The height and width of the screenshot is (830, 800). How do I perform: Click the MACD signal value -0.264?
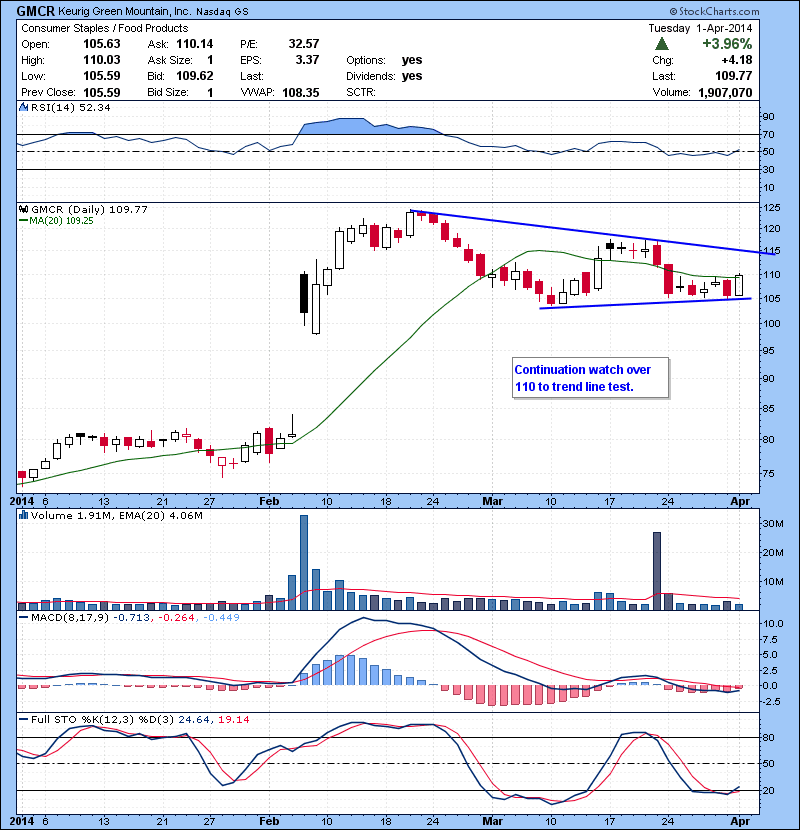click(x=176, y=617)
